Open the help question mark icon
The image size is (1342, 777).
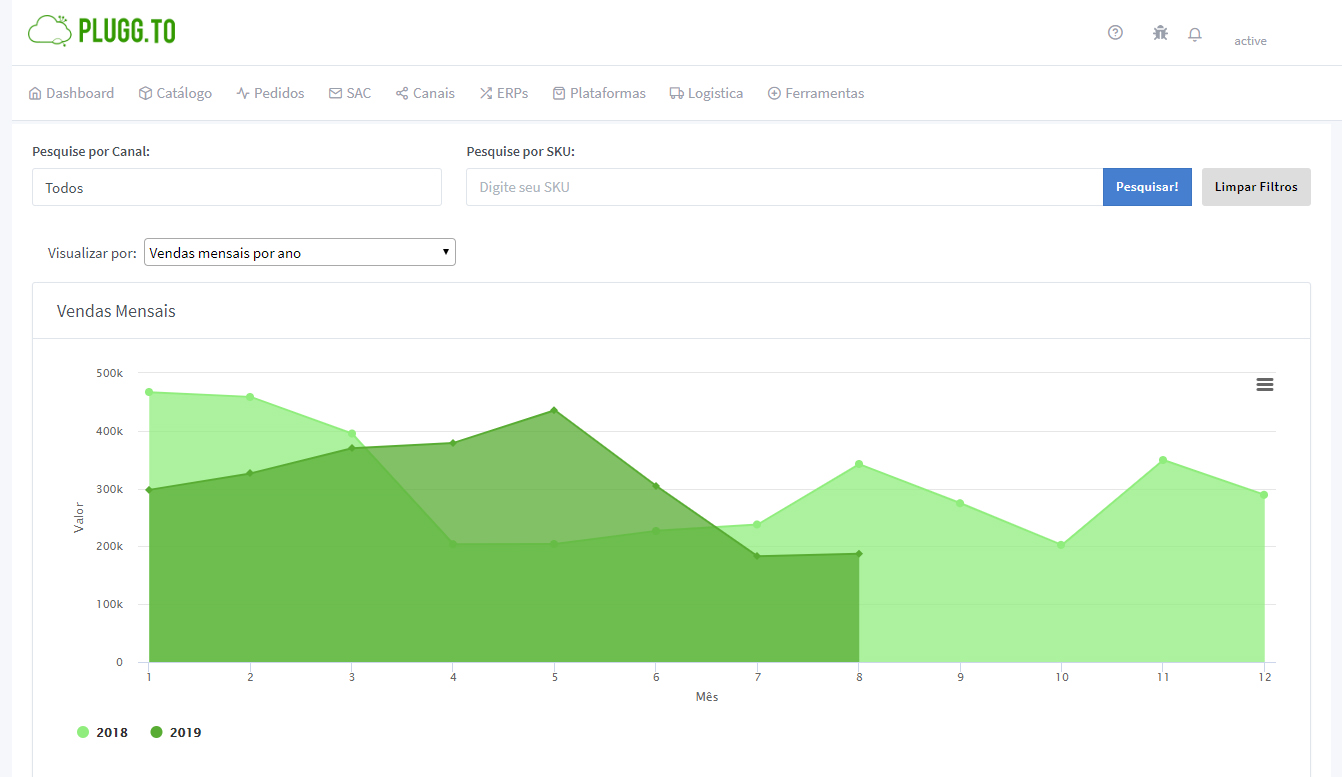pyautogui.click(x=1115, y=33)
